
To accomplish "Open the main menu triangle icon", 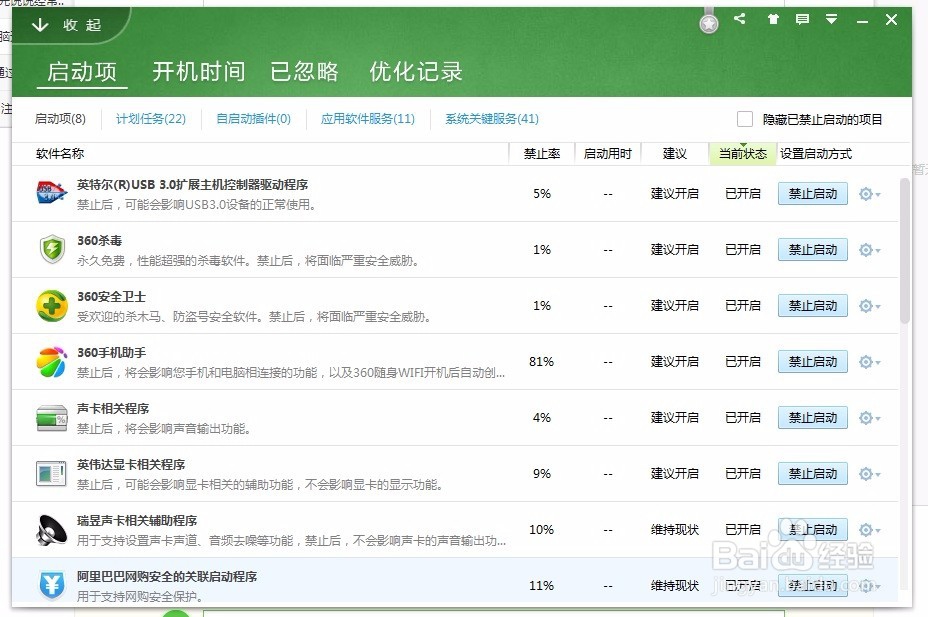I will (x=832, y=20).
